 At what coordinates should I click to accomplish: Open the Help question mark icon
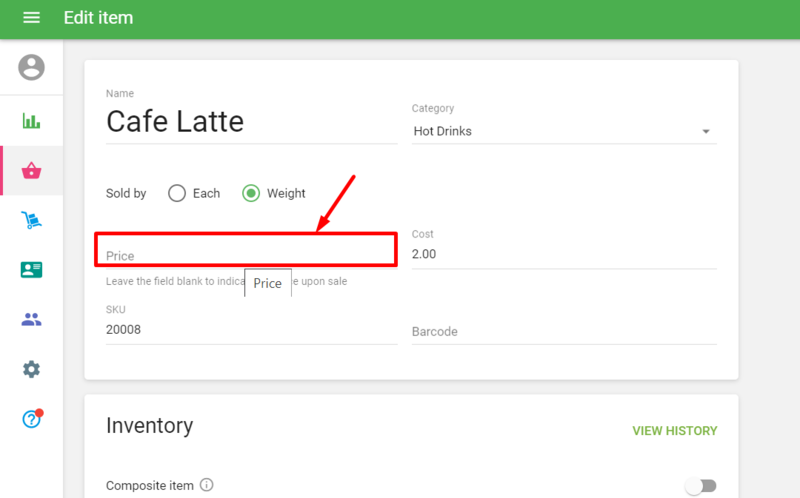[32, 419]
